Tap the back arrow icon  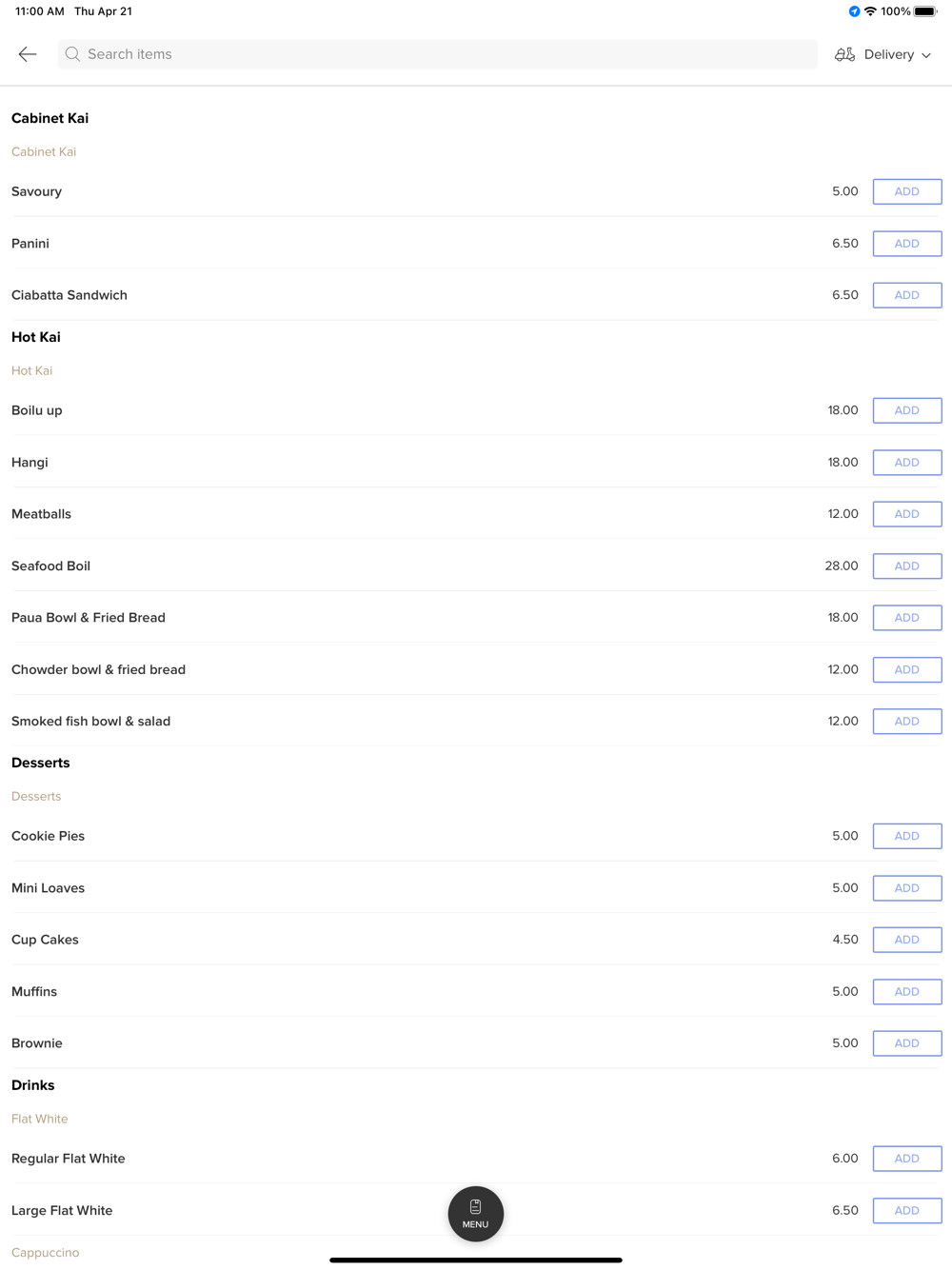pyautogui.click(x=28, y=54)
